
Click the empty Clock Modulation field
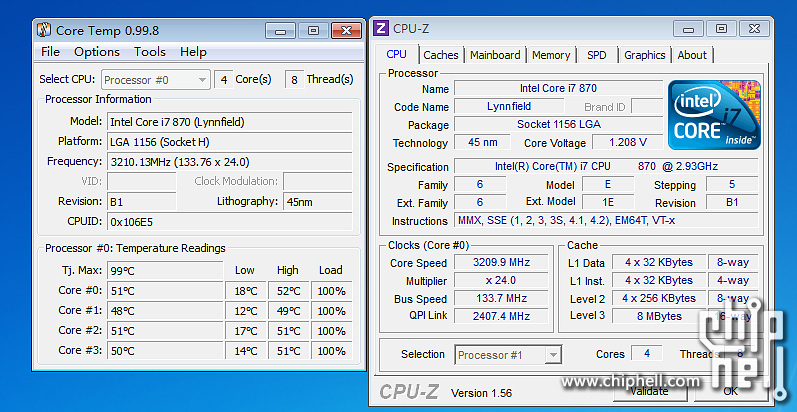(x=317, y=181)
